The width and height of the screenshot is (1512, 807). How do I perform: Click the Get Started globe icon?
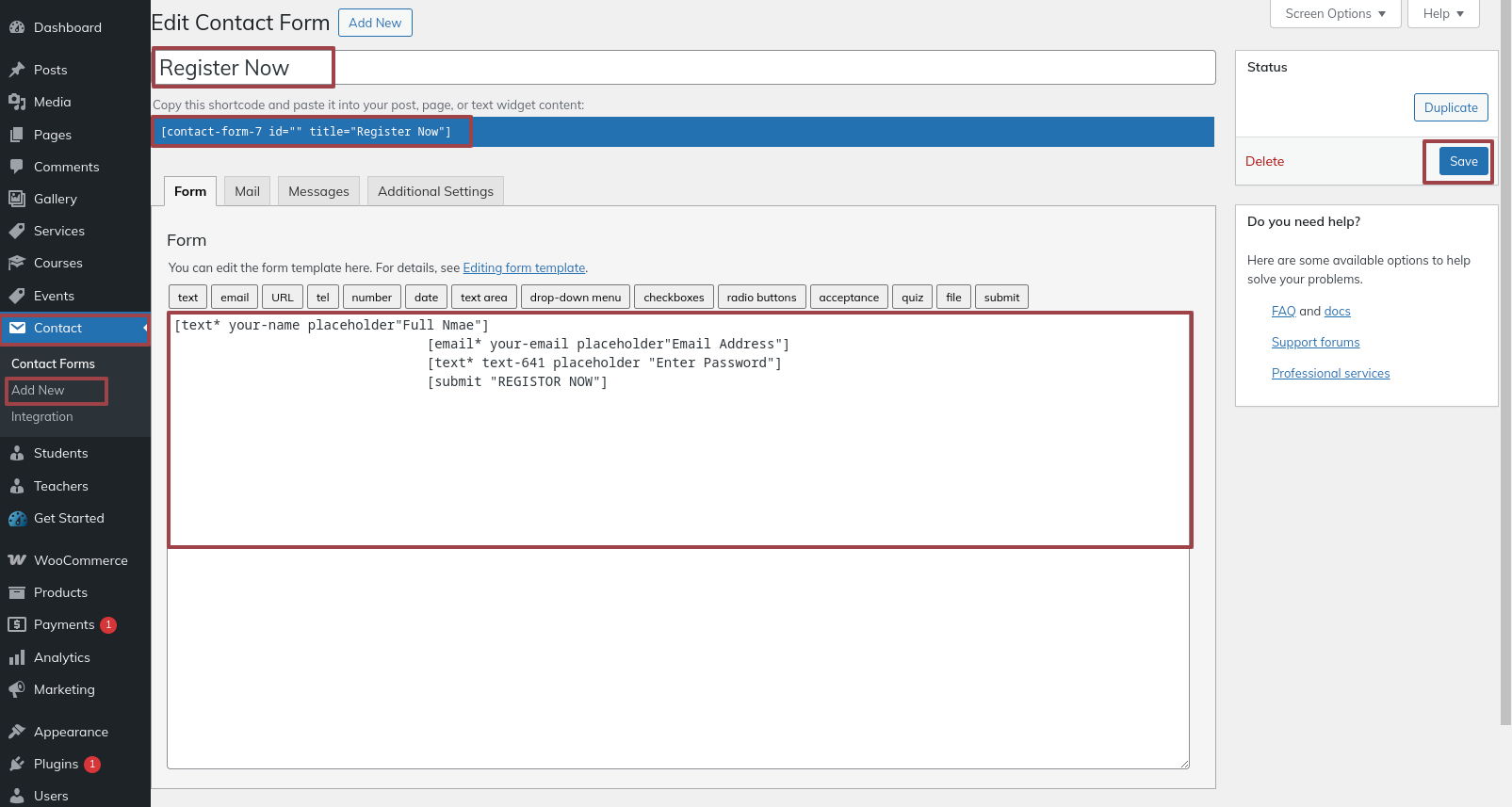point(17,518)
